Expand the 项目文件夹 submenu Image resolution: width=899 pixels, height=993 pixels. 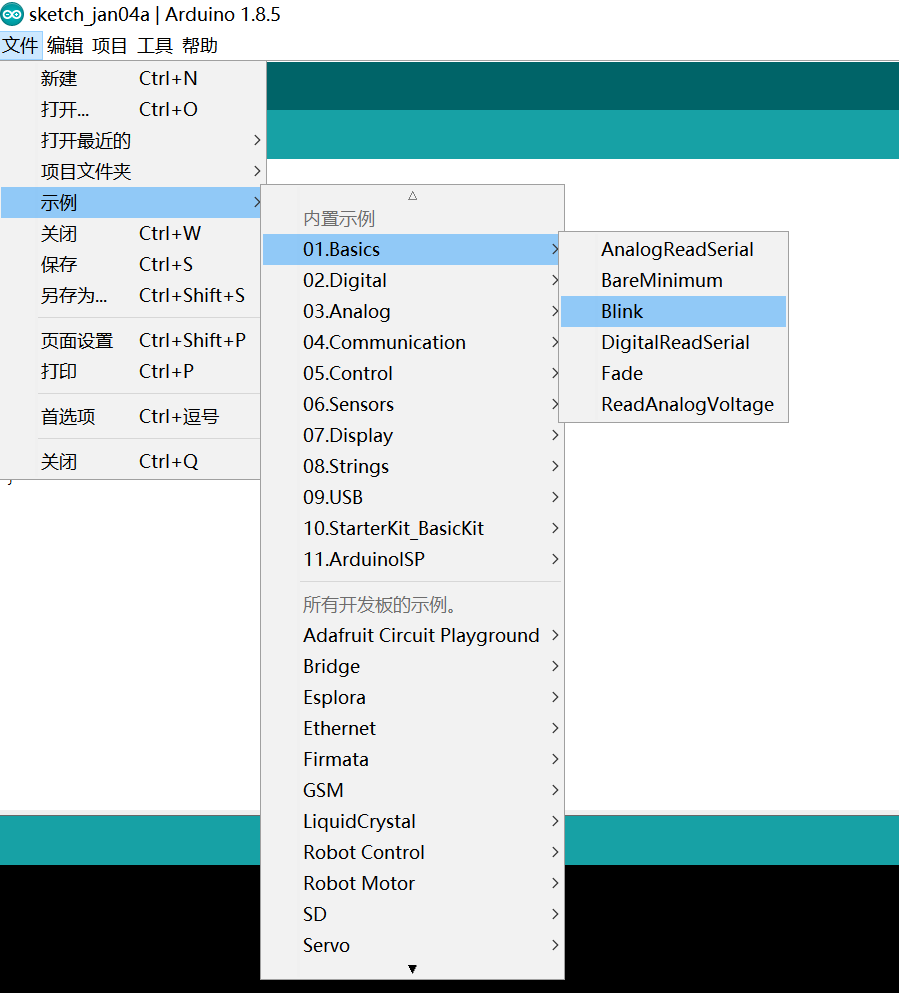(131, 172)
